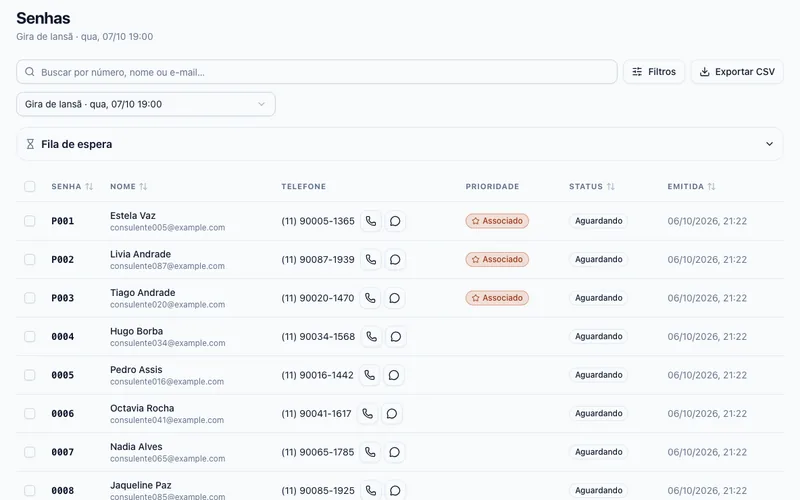This screenshot has height=500, width=800.
Task: Select row checkbox for senha 0006
Action: click(30, 413)
